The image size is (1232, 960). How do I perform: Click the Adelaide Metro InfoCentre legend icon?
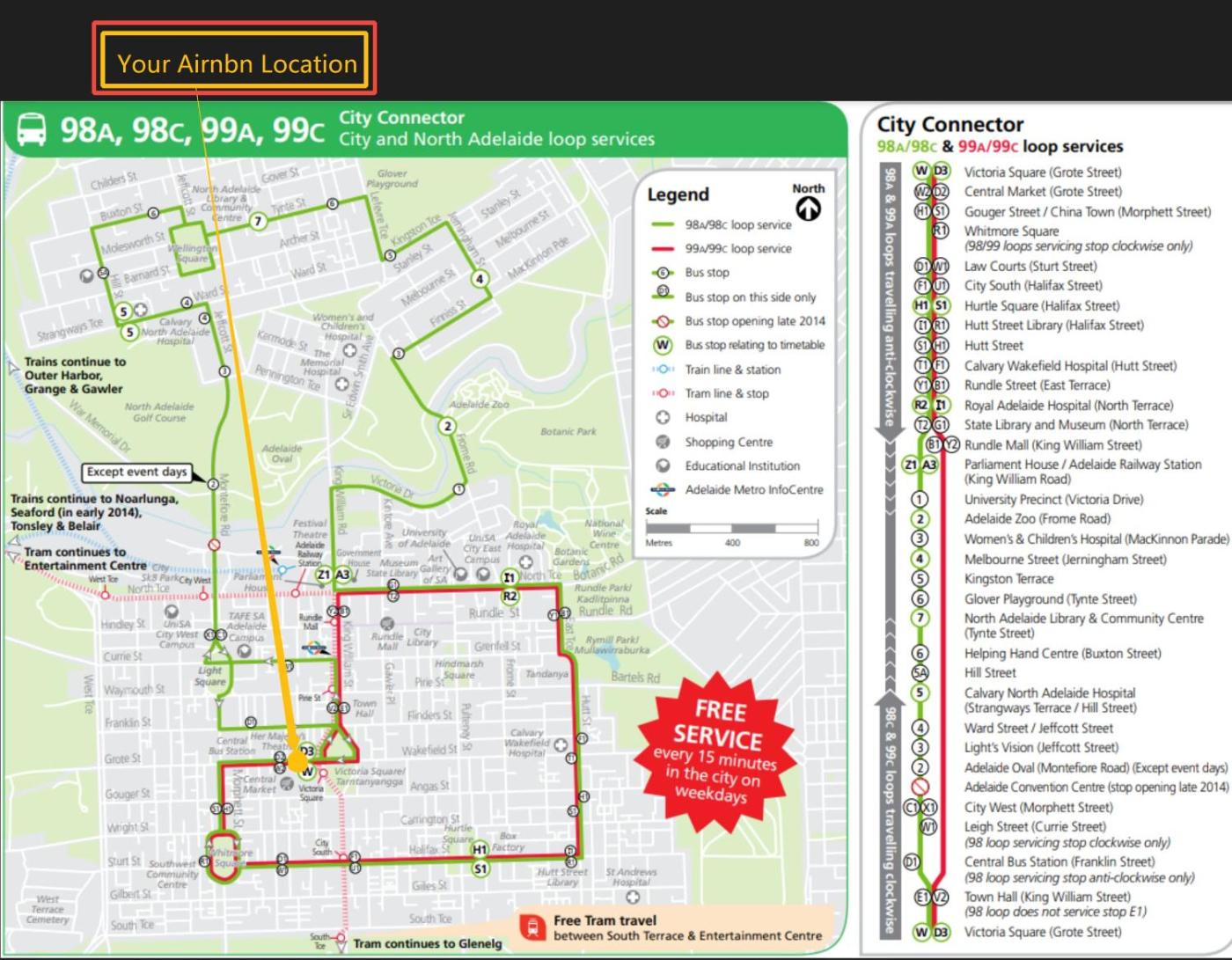664,490
